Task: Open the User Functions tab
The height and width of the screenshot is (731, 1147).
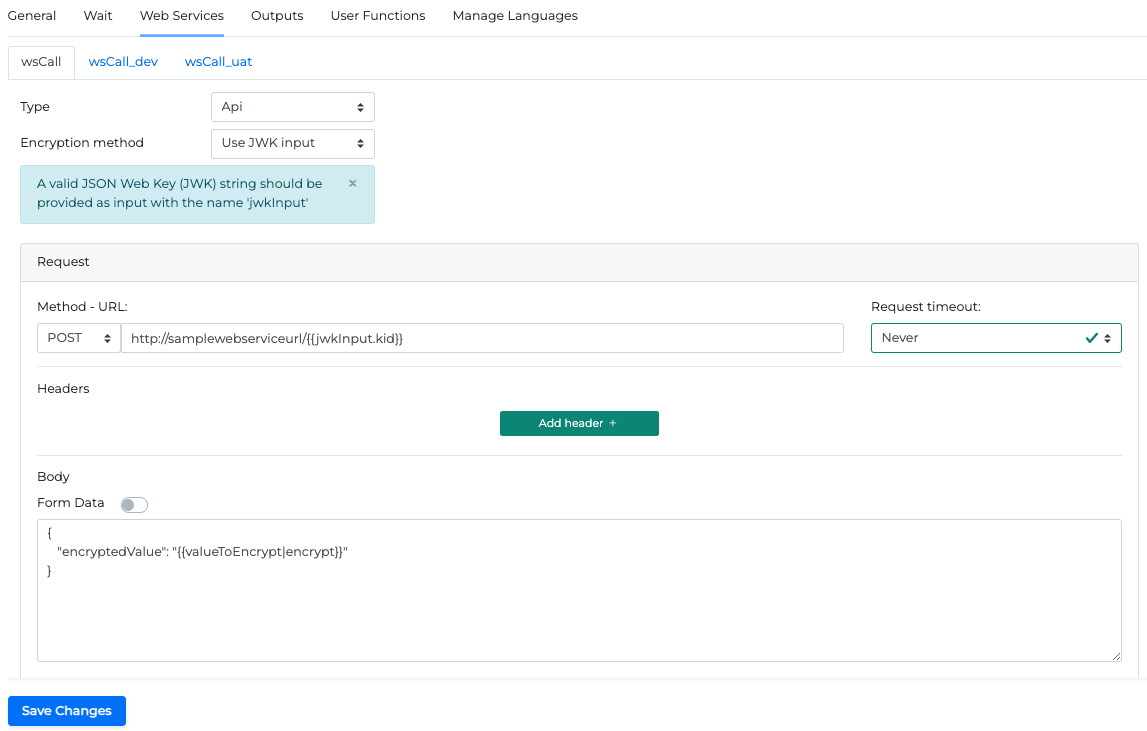Action: [x=378, y=16]
